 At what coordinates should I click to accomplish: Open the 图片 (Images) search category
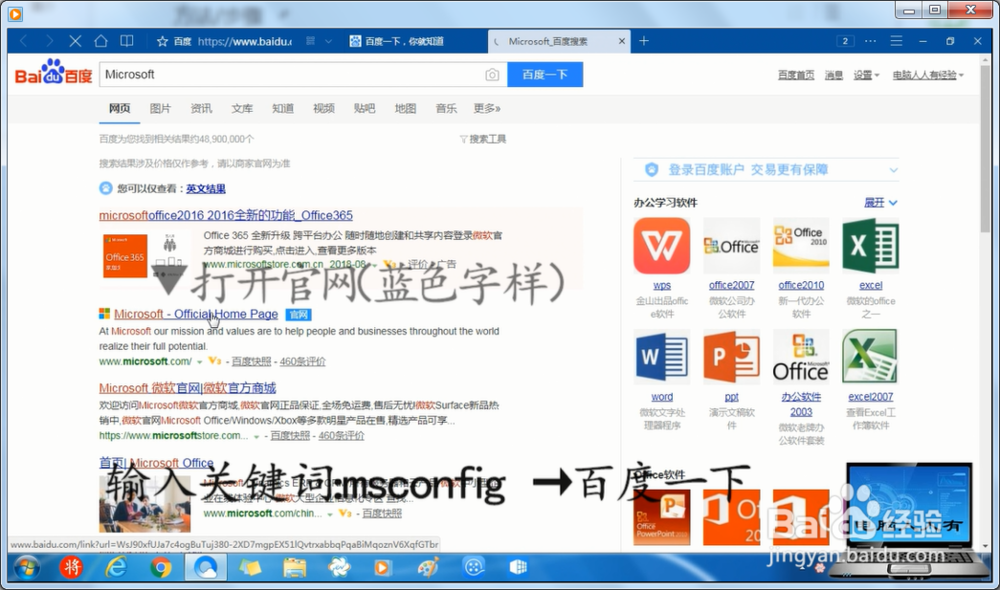pyautogui.click(x=161, y=108)
